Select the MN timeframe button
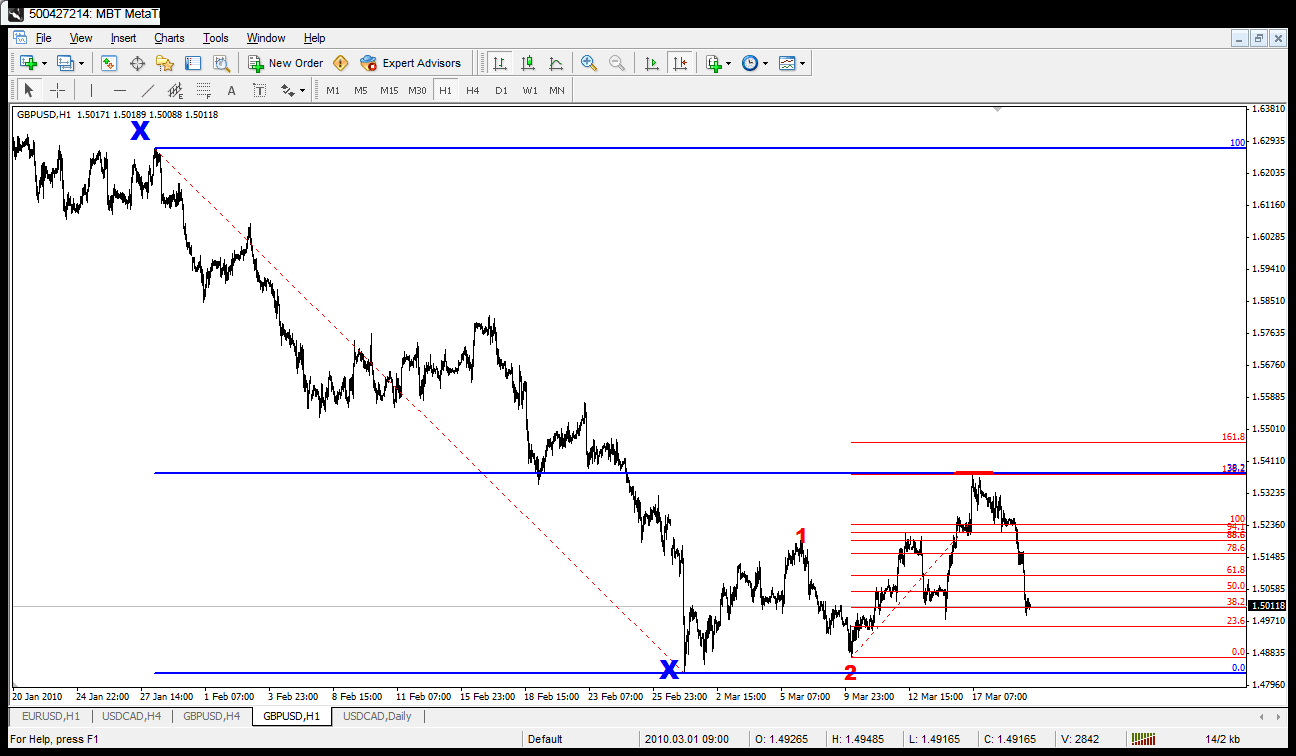This screenshot has height=756, width=1296. click(x=557, y=90)
